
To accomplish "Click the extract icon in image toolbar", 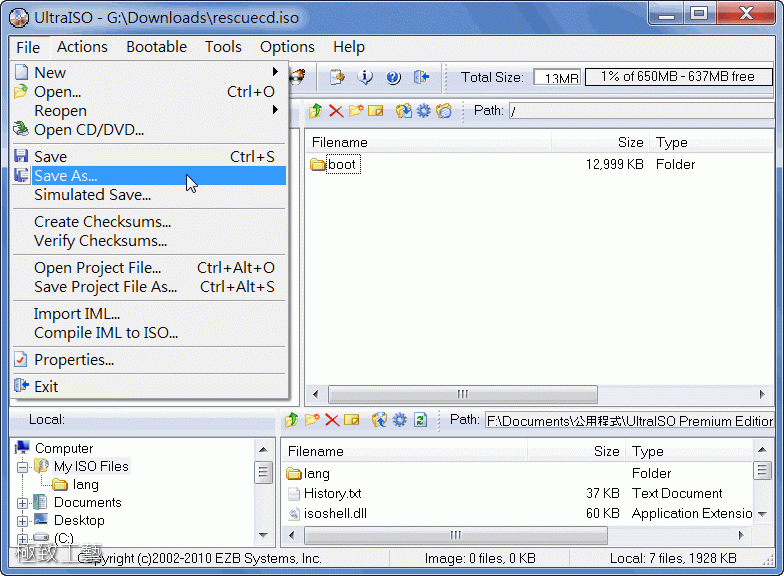I will click(404, 110).
